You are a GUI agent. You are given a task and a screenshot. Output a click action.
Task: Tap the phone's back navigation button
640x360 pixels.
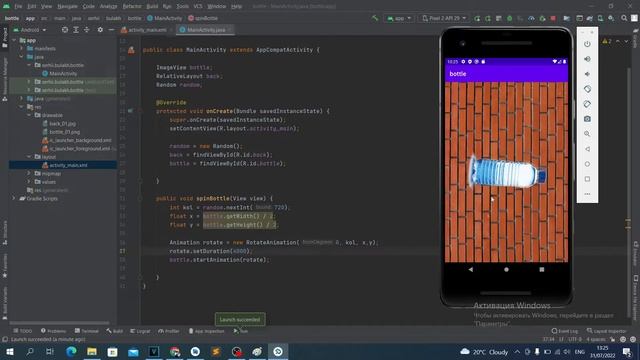471,269
